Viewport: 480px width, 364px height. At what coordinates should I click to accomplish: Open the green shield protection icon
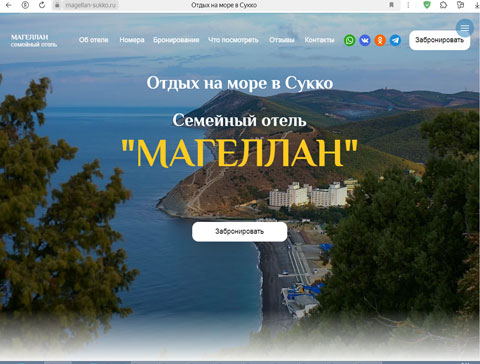[x=427, y=5]
